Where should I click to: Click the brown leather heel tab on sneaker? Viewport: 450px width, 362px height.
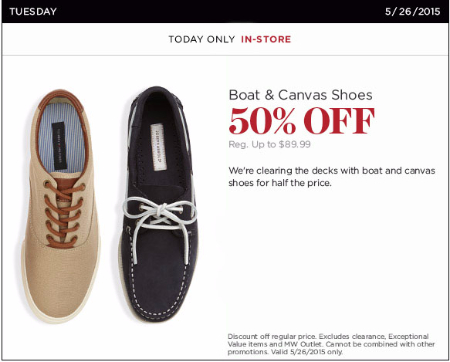(x=60, y=99)
